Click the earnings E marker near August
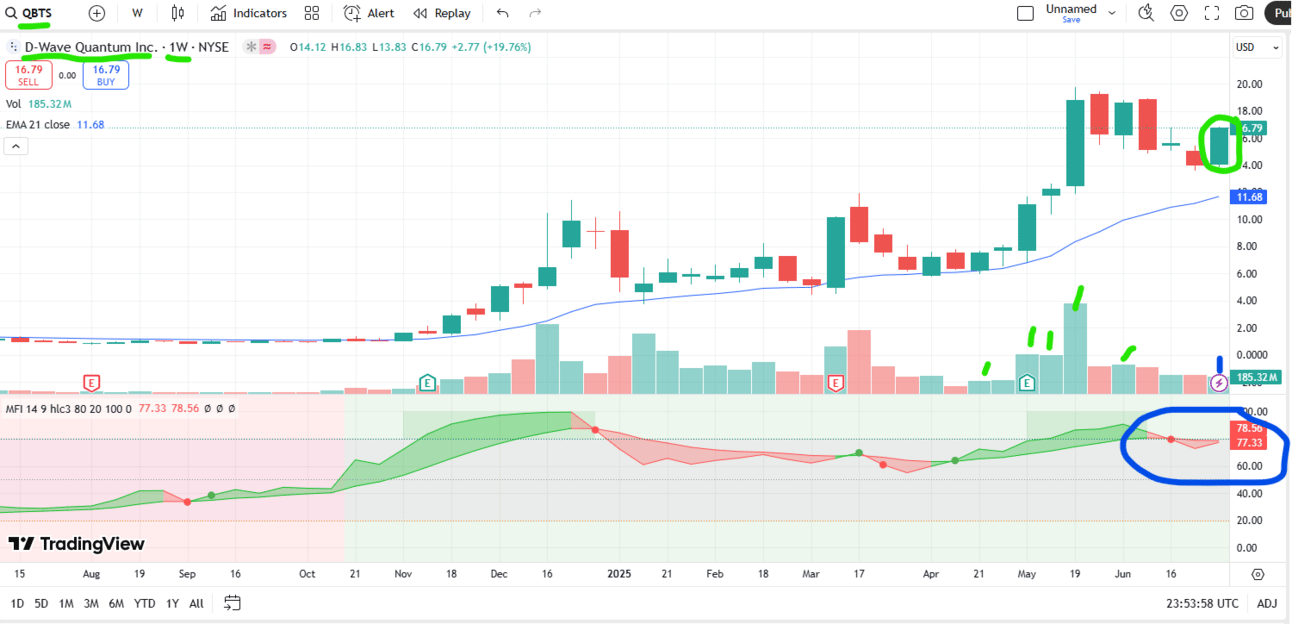Image resolution: width=1292 pixels, height=624 pixels. [92, 382]
